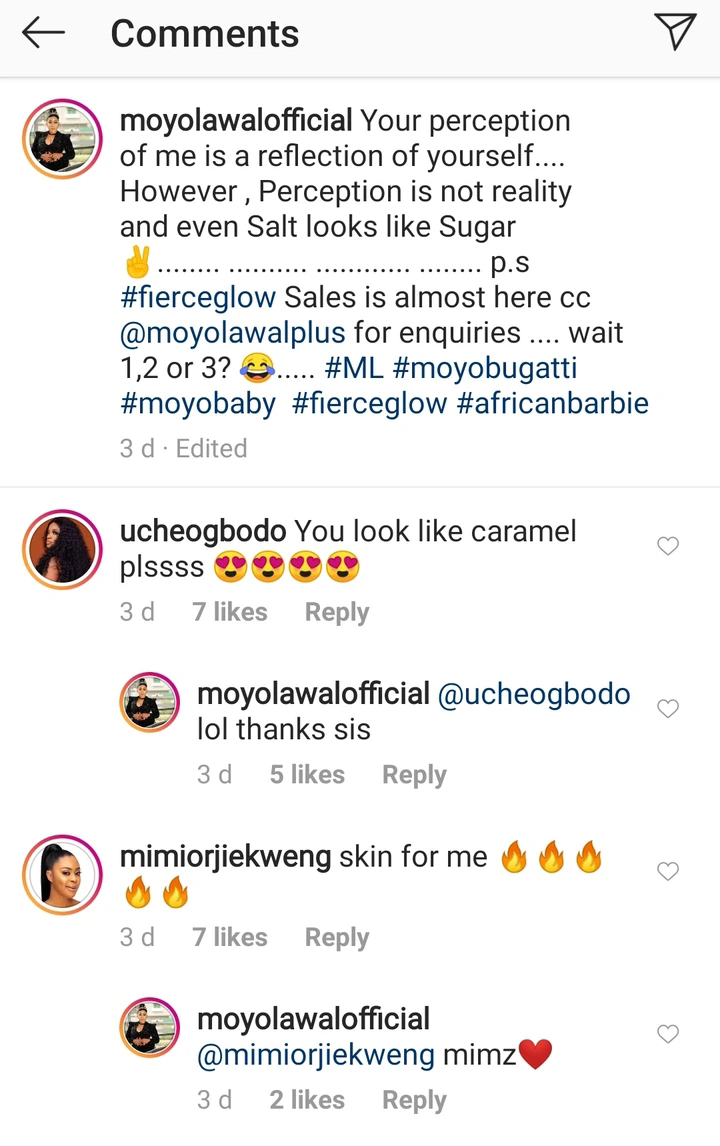720x1146 pixels.
Task: Go back using the left arrow
Action: (43, 33)
